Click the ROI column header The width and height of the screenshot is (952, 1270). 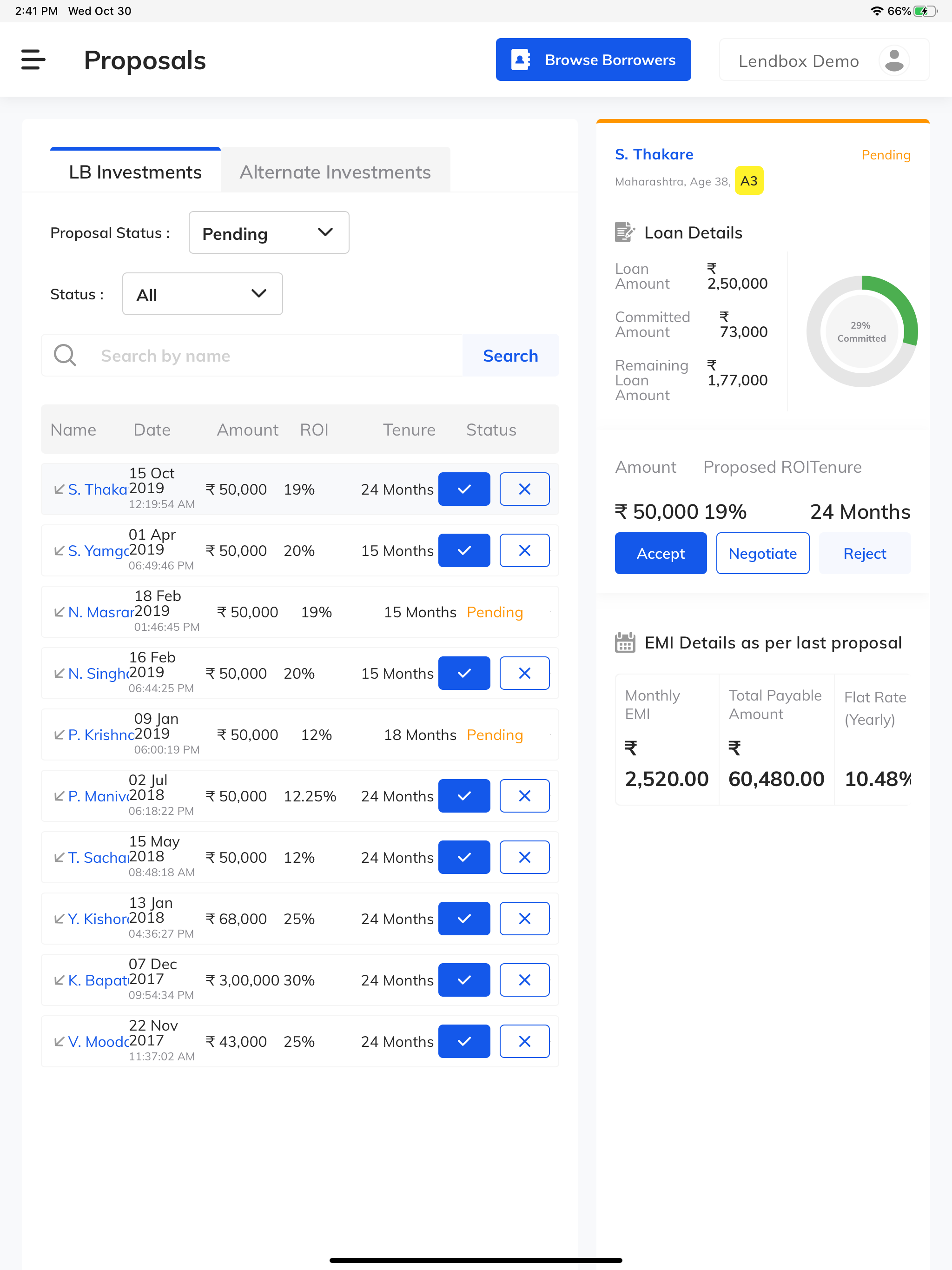tap(314, 430)
